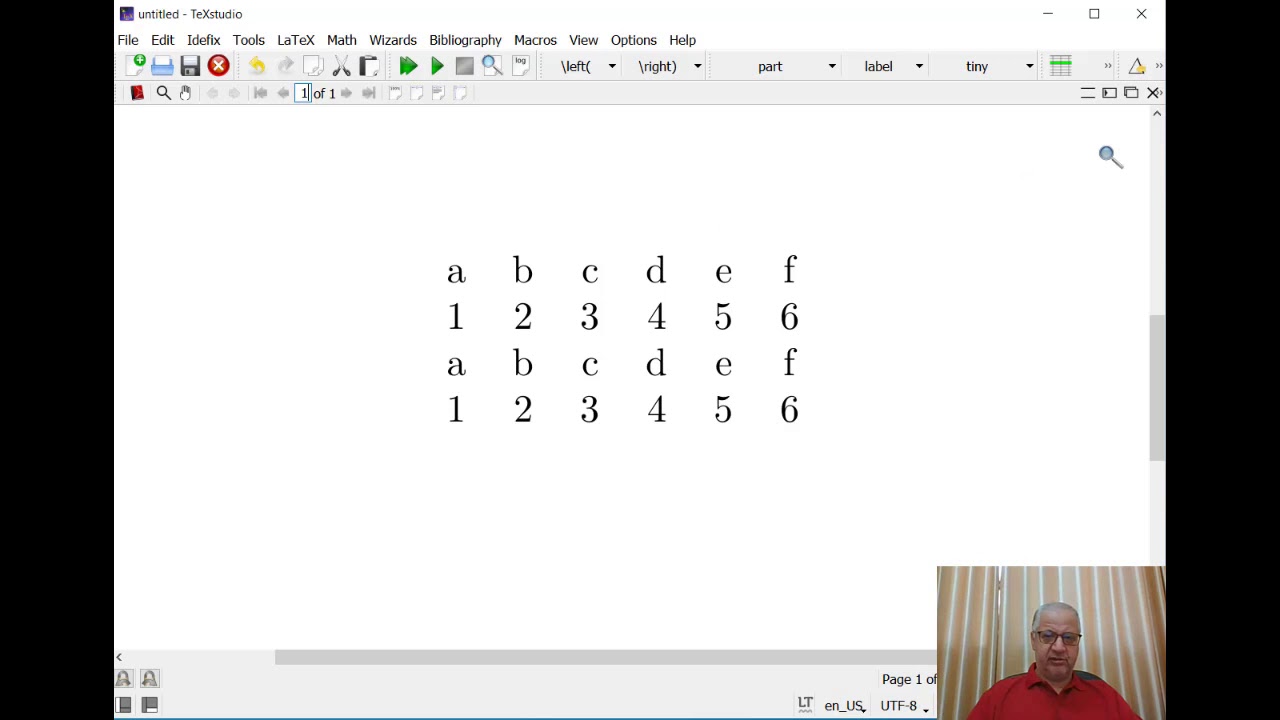Open the Bibliography menu

(x=465, y=40)
